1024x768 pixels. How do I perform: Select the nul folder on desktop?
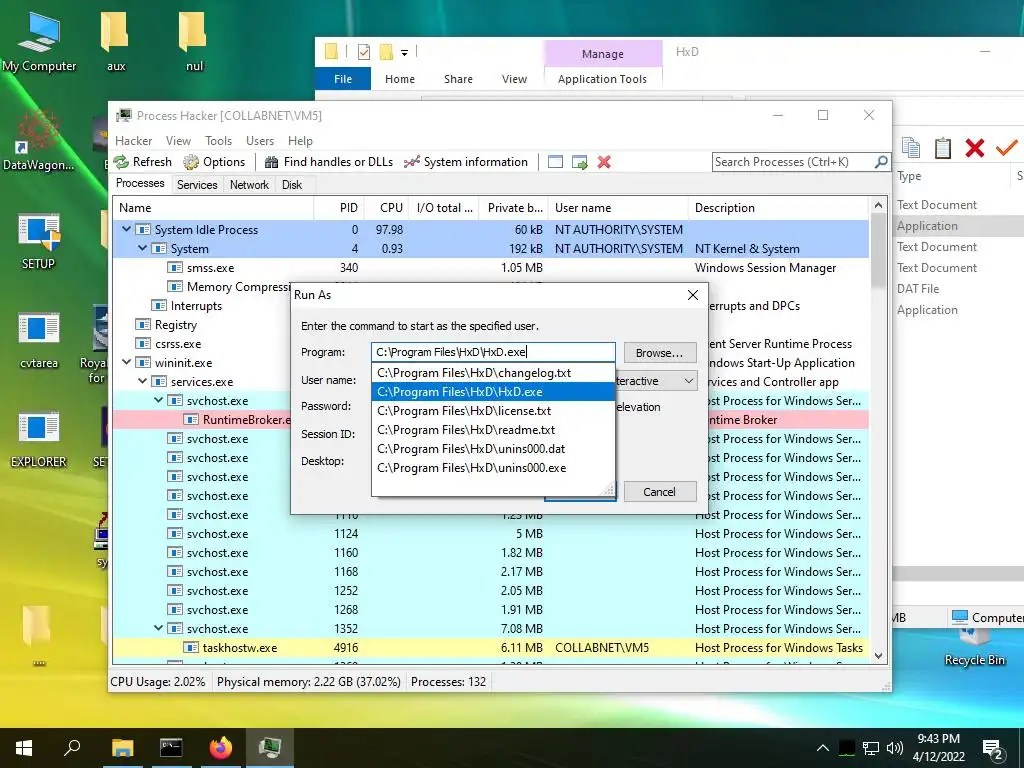tap(193, 40)
